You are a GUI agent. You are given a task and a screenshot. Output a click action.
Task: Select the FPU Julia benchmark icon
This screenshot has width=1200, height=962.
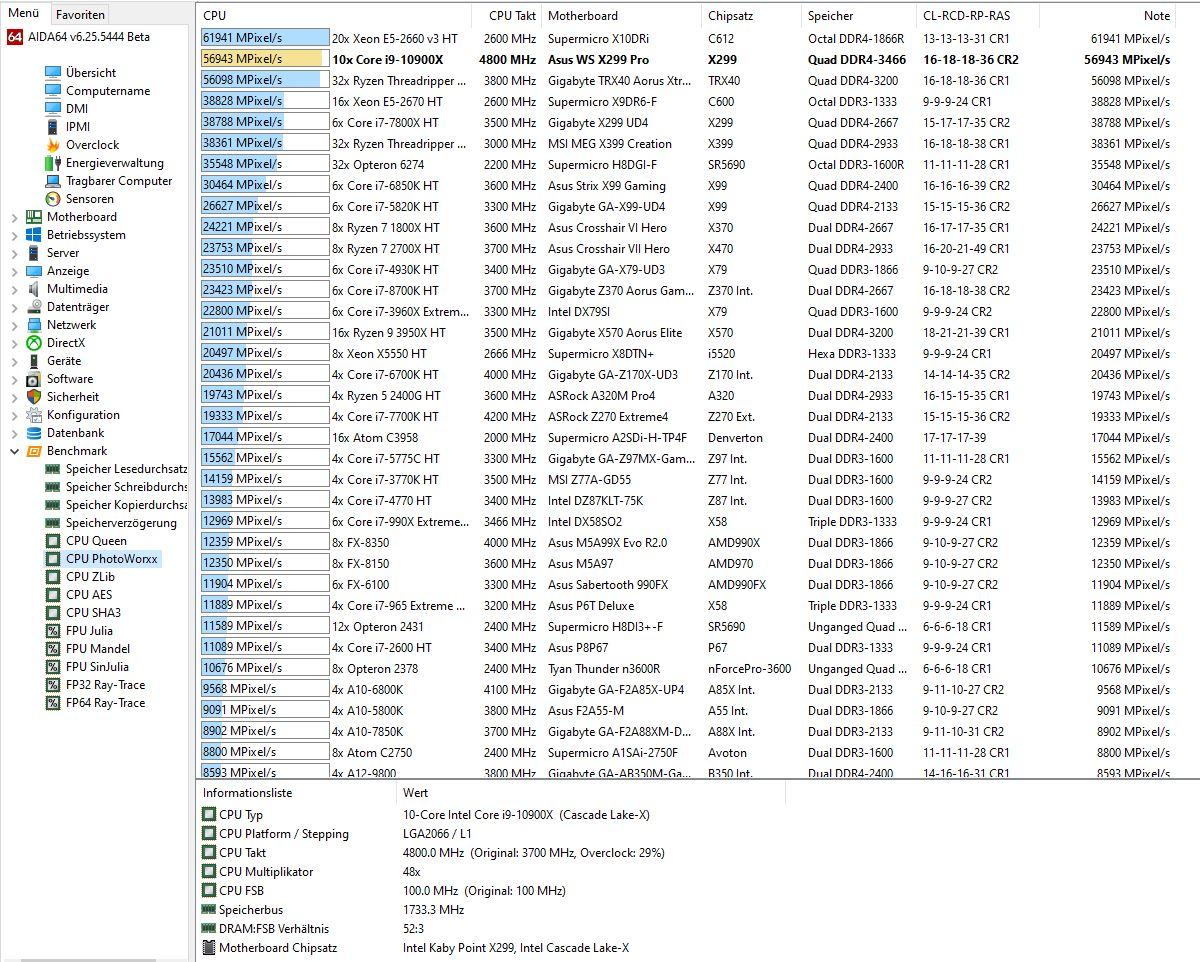pyautogui.click(x=53, y=631)
